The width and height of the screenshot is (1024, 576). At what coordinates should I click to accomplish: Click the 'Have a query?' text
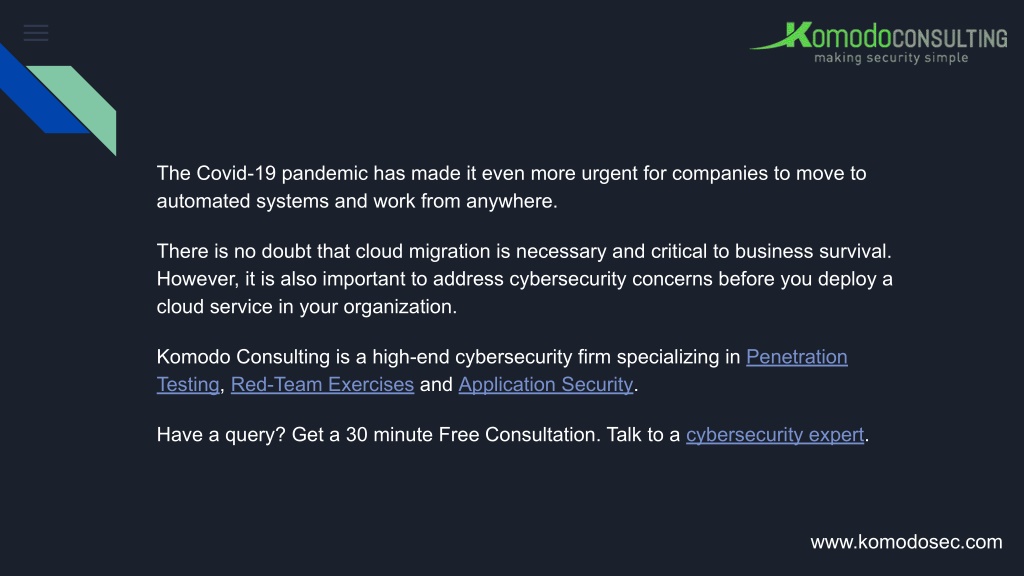pos(419,435)
